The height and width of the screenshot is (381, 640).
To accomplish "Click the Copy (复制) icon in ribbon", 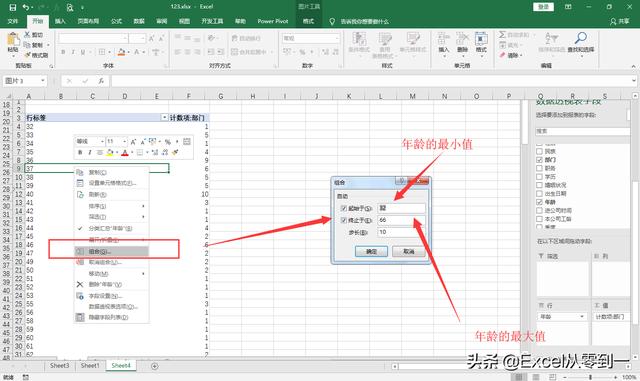I will click(x=27, y=45).
